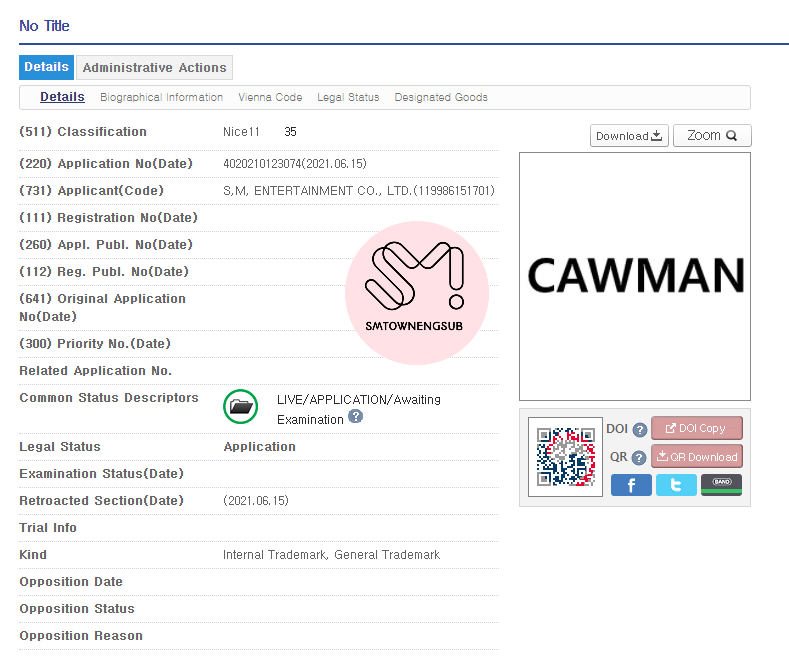Download the trademark image
789x667 pixels.
[629, 136]
